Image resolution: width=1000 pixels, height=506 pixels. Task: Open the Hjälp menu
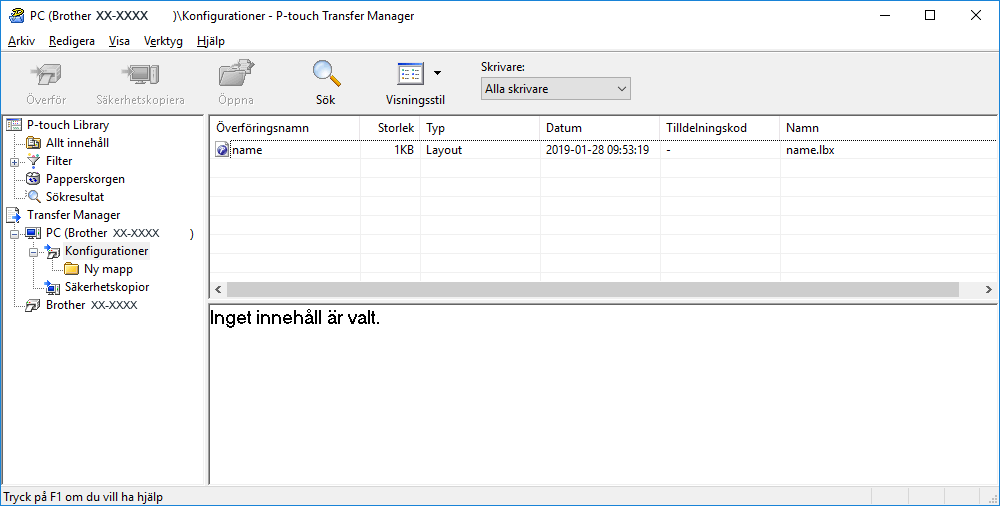(210, 41)
